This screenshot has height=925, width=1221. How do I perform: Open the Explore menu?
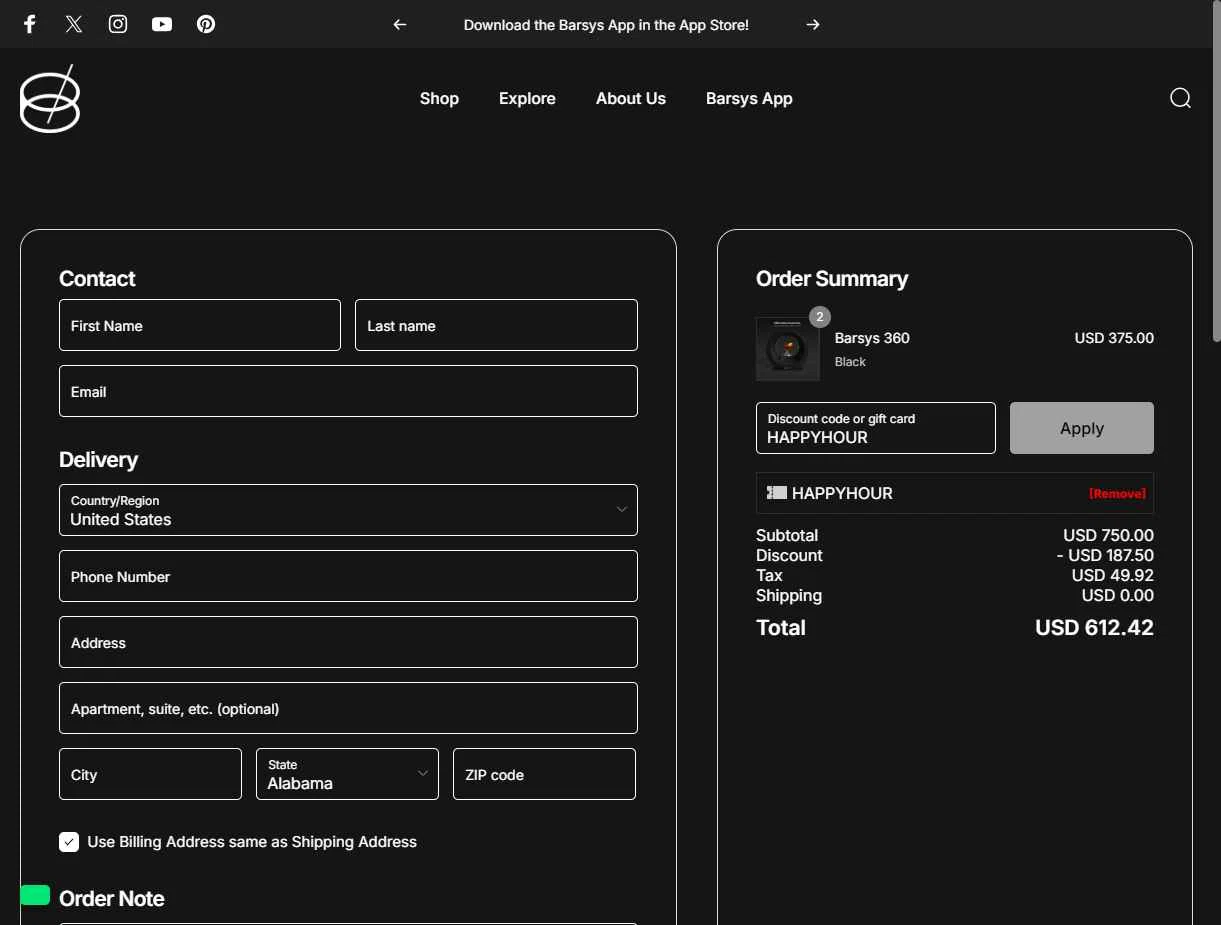(x=527, y=98)
